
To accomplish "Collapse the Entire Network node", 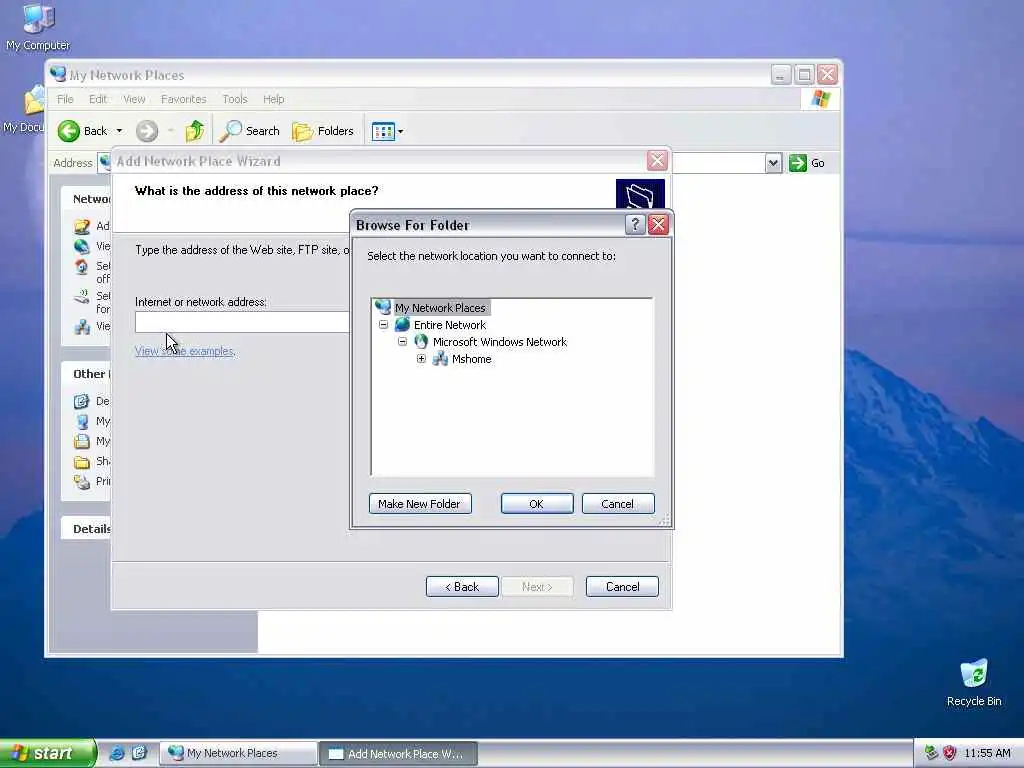I will (383, 325).
